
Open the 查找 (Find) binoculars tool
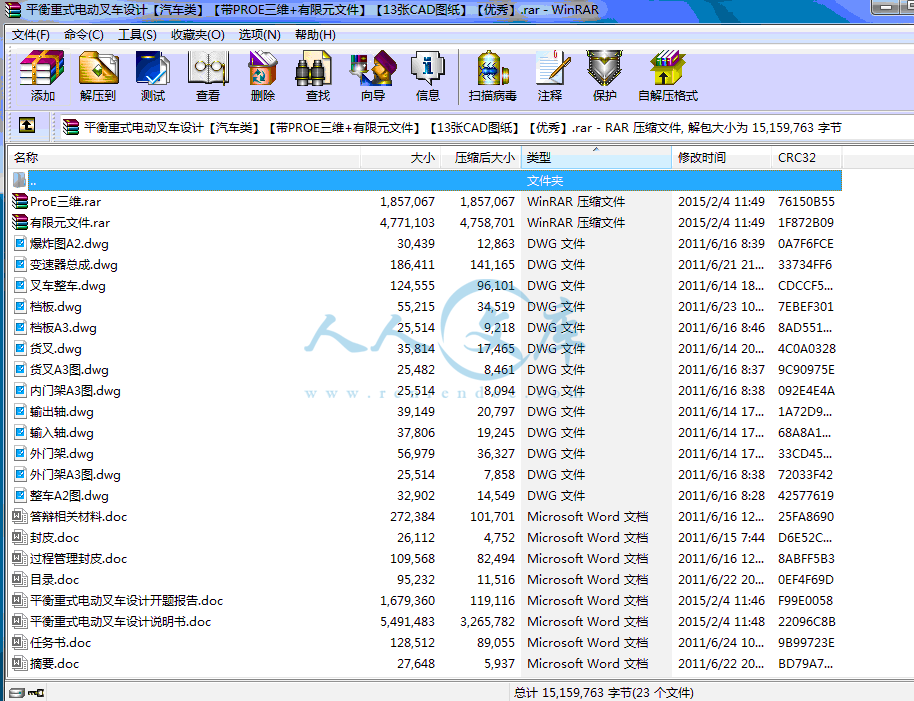click(318, 76)
